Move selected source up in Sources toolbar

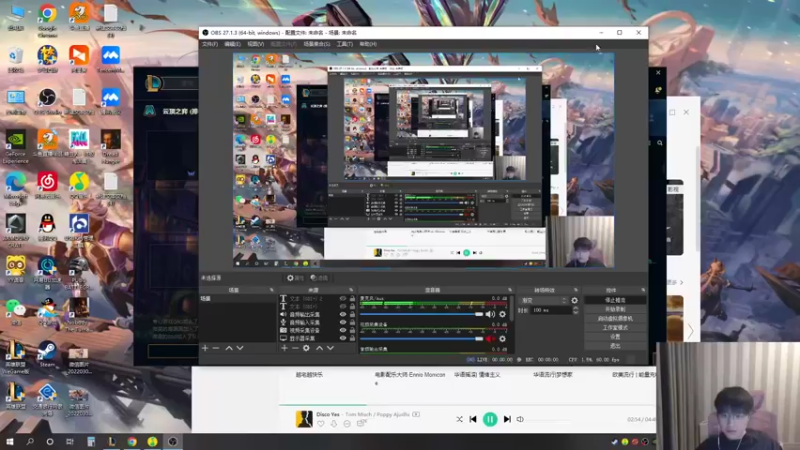(319, 348)
